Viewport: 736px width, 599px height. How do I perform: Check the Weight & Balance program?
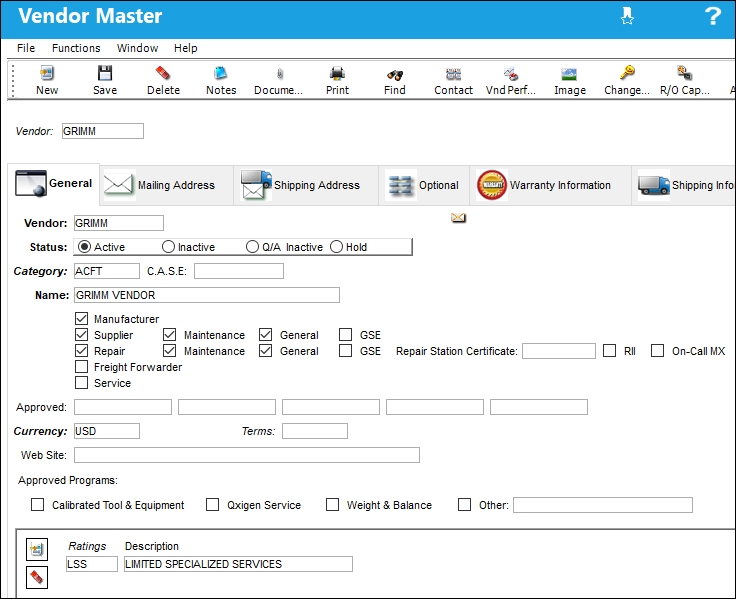tap(332, 505)
